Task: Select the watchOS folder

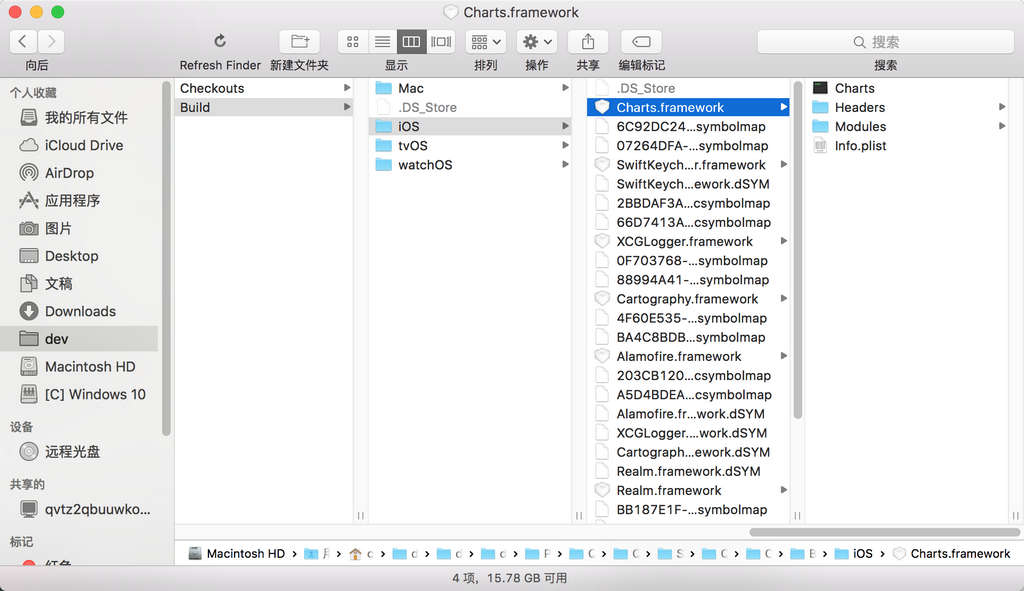Action: coord(470,165)
